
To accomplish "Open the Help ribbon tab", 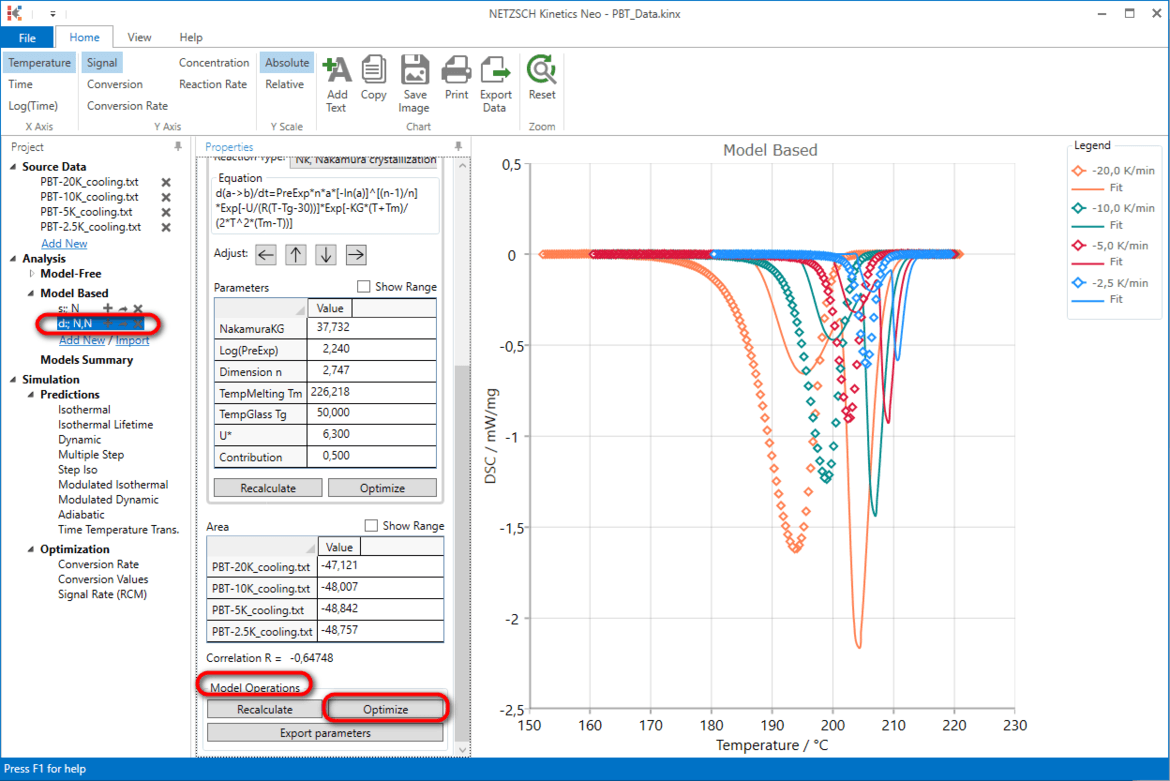I will coord(190,37).
